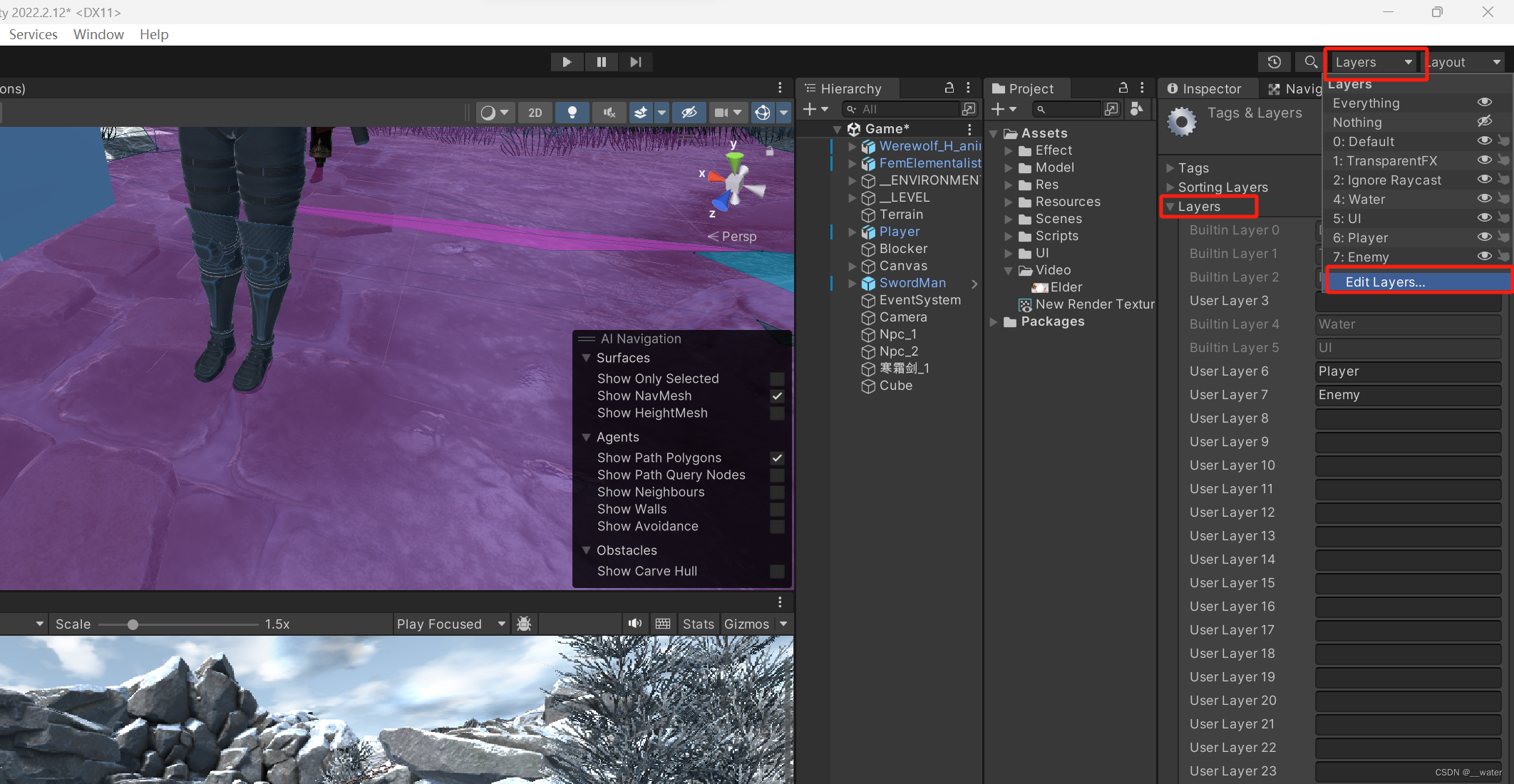Viewport: 1514px width, 784px height.
Task: Toggle grid snapping icon next to Stats
Action: tap(663, 624)
